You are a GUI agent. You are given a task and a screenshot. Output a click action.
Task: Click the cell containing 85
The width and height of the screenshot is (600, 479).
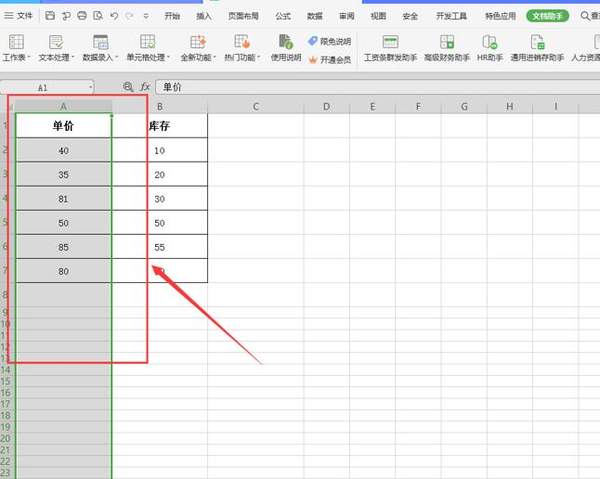click(x=64, y=247)
